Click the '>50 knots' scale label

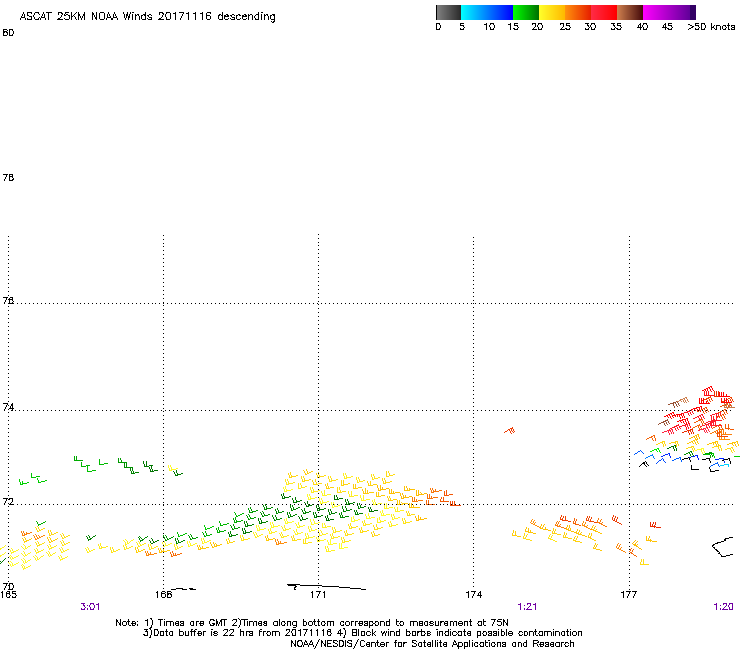[711, 27]
